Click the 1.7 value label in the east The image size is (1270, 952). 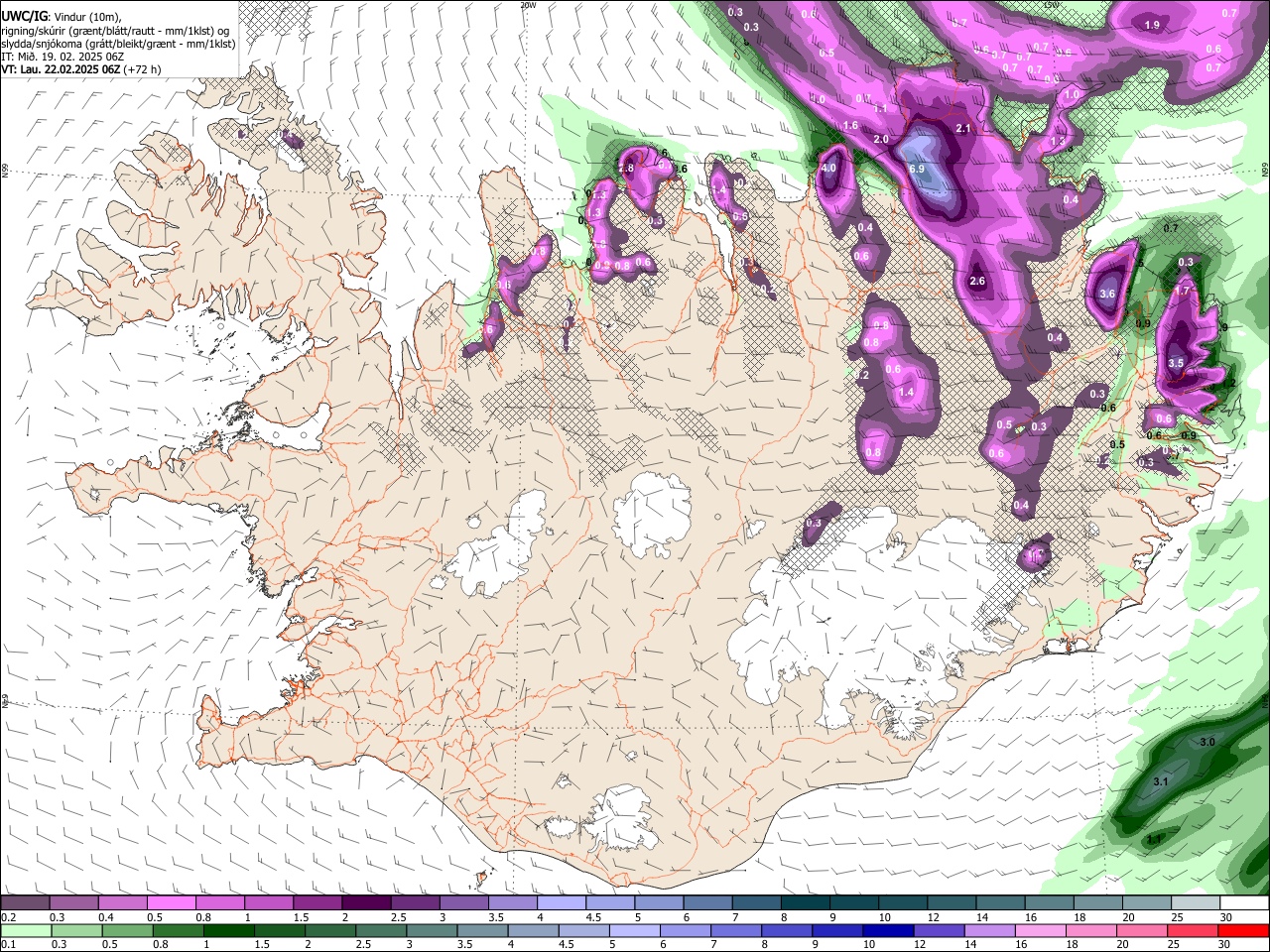point(1182,292)
